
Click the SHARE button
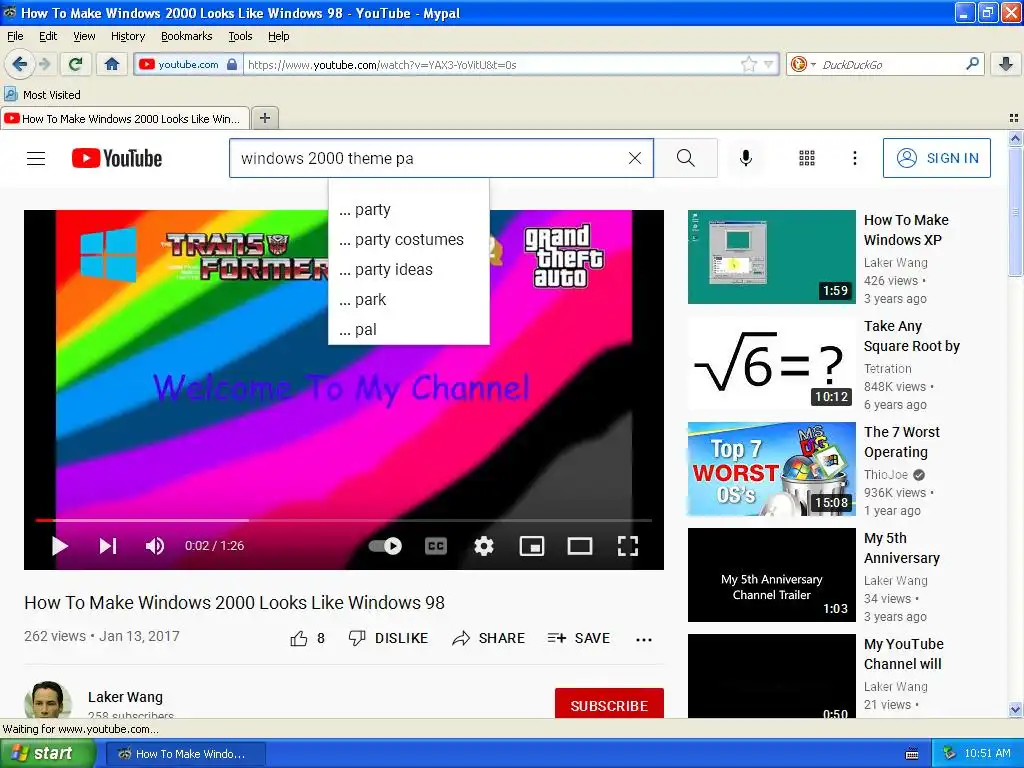tap(488, 638)
